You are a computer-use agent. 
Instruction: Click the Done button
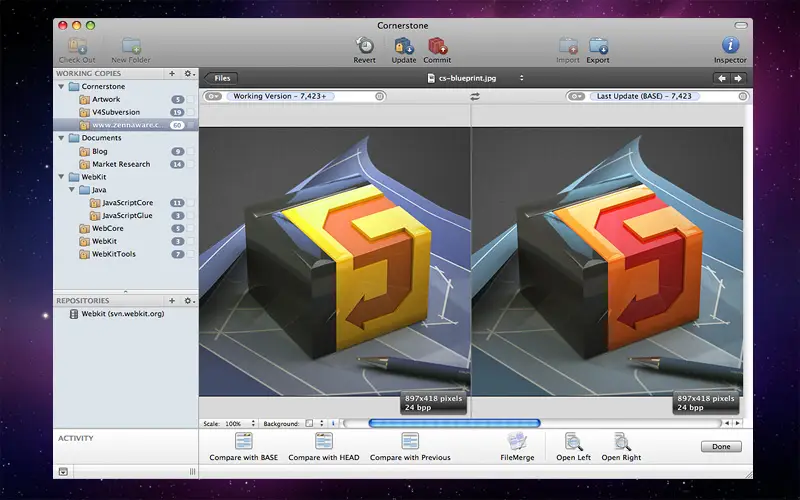click(721, 446)
